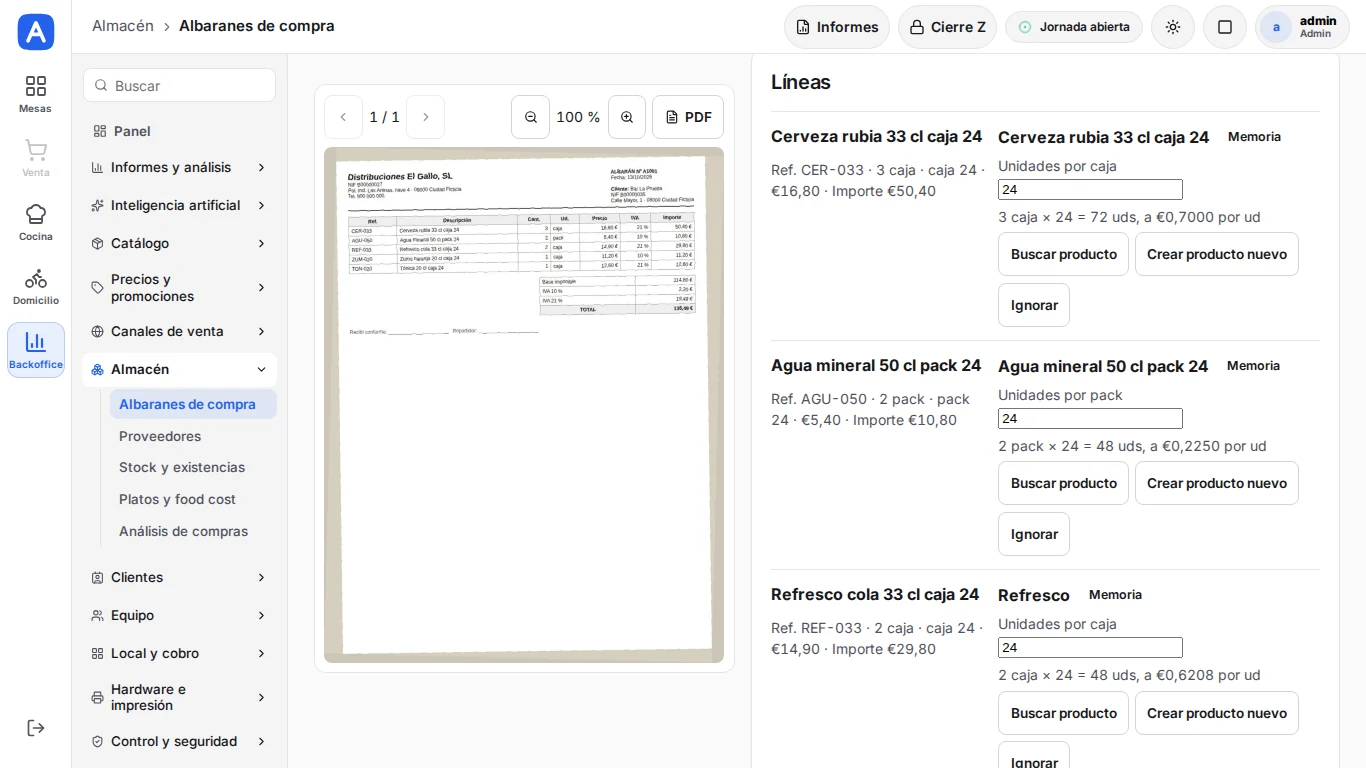Go to previous page of the document
The image size is (1366, 768).
click(x=343, y=117)
